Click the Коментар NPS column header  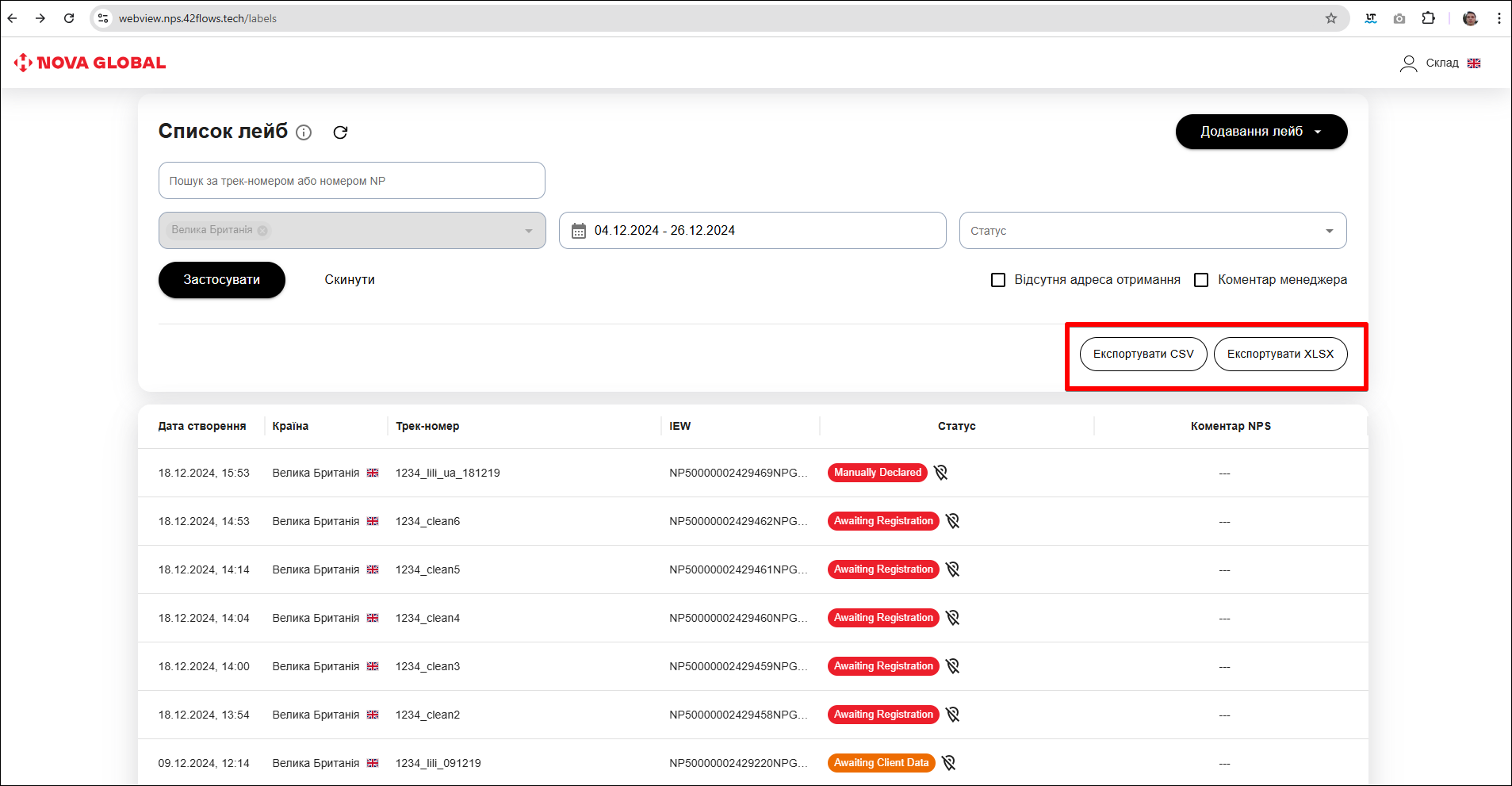click(1231, 426)
